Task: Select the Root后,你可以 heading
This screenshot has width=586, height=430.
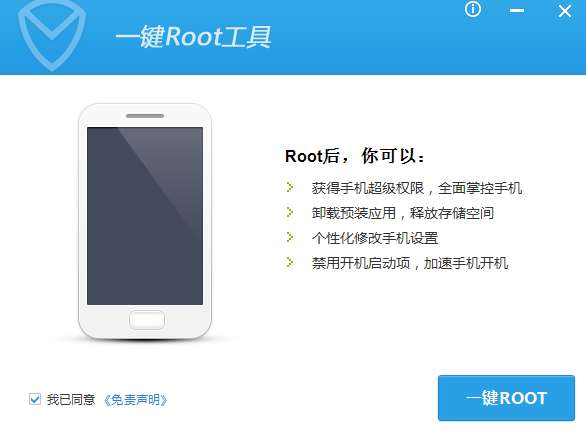Action: [x=355, y=156]
